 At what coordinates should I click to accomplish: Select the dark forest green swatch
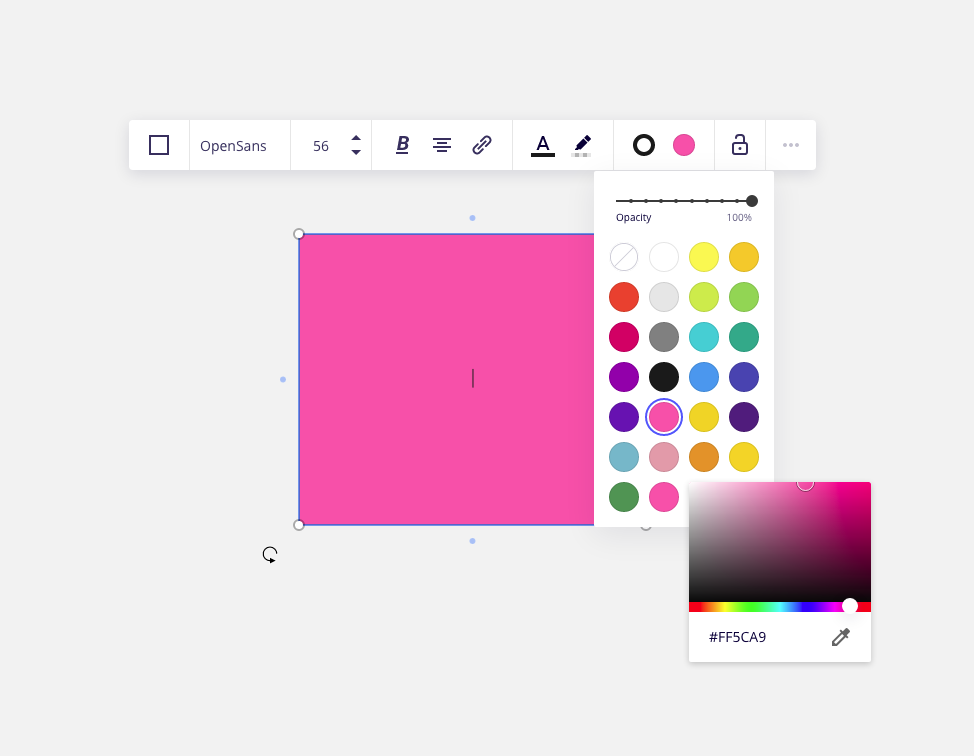click(x=624, y=497)
